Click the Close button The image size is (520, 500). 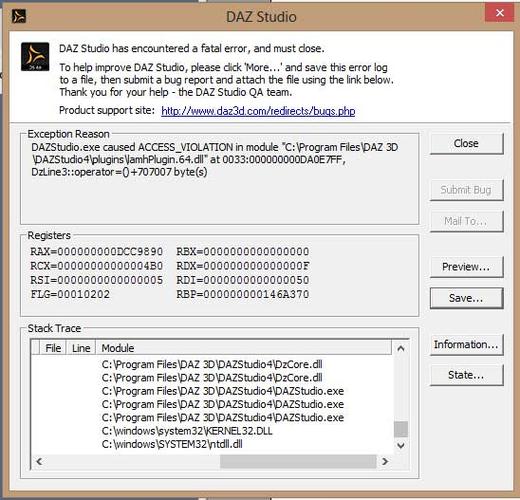pyautogui.click(x=466, y=143)
